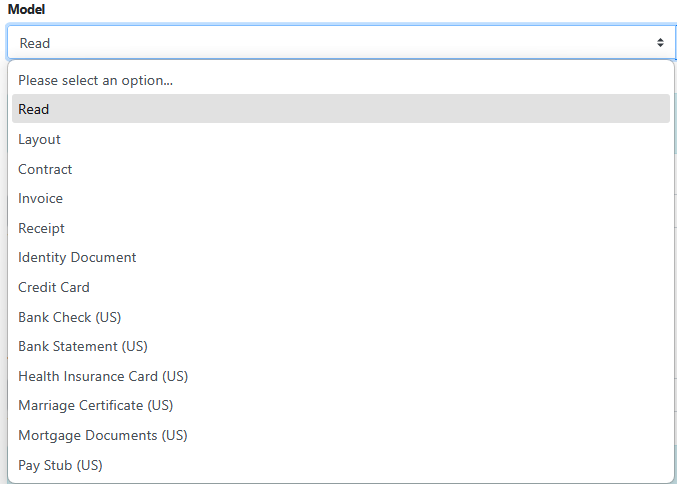Screen dimensions: 677x484
Task: Pick the Credit Card option
Action: (x=54, y=287)
